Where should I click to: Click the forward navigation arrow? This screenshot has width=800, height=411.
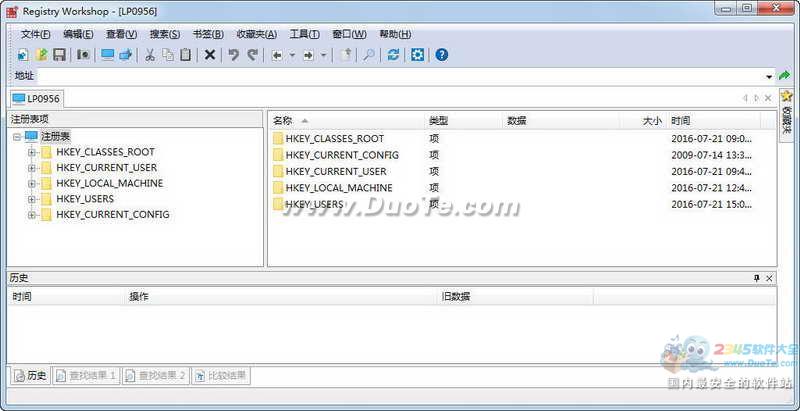[x=308, y=55]
